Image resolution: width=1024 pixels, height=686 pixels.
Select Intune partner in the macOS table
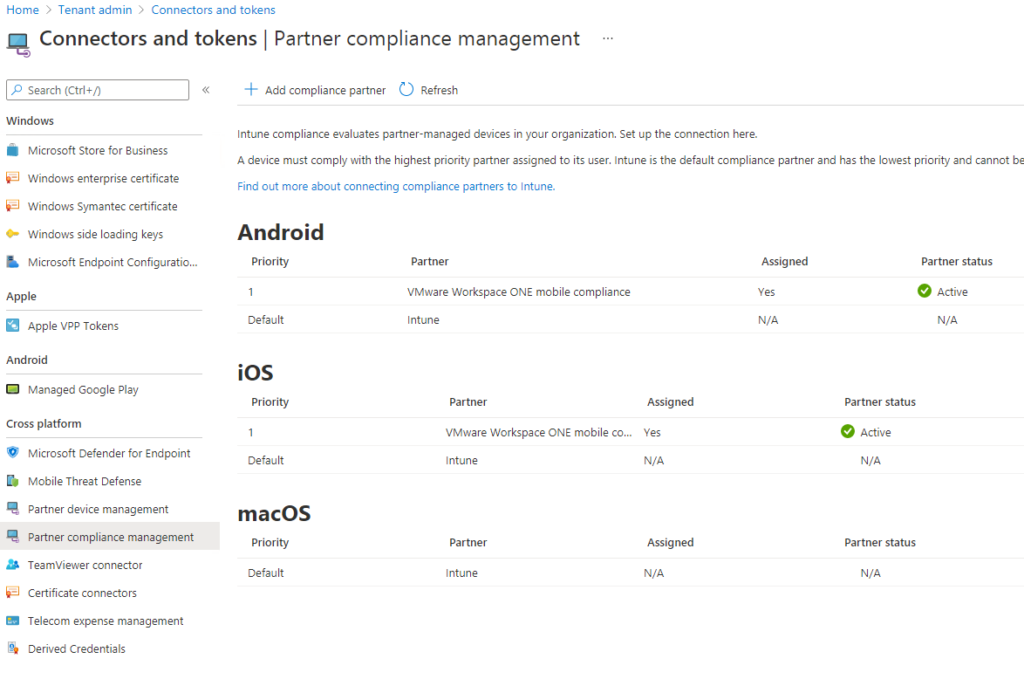click(x=462, y=573)
